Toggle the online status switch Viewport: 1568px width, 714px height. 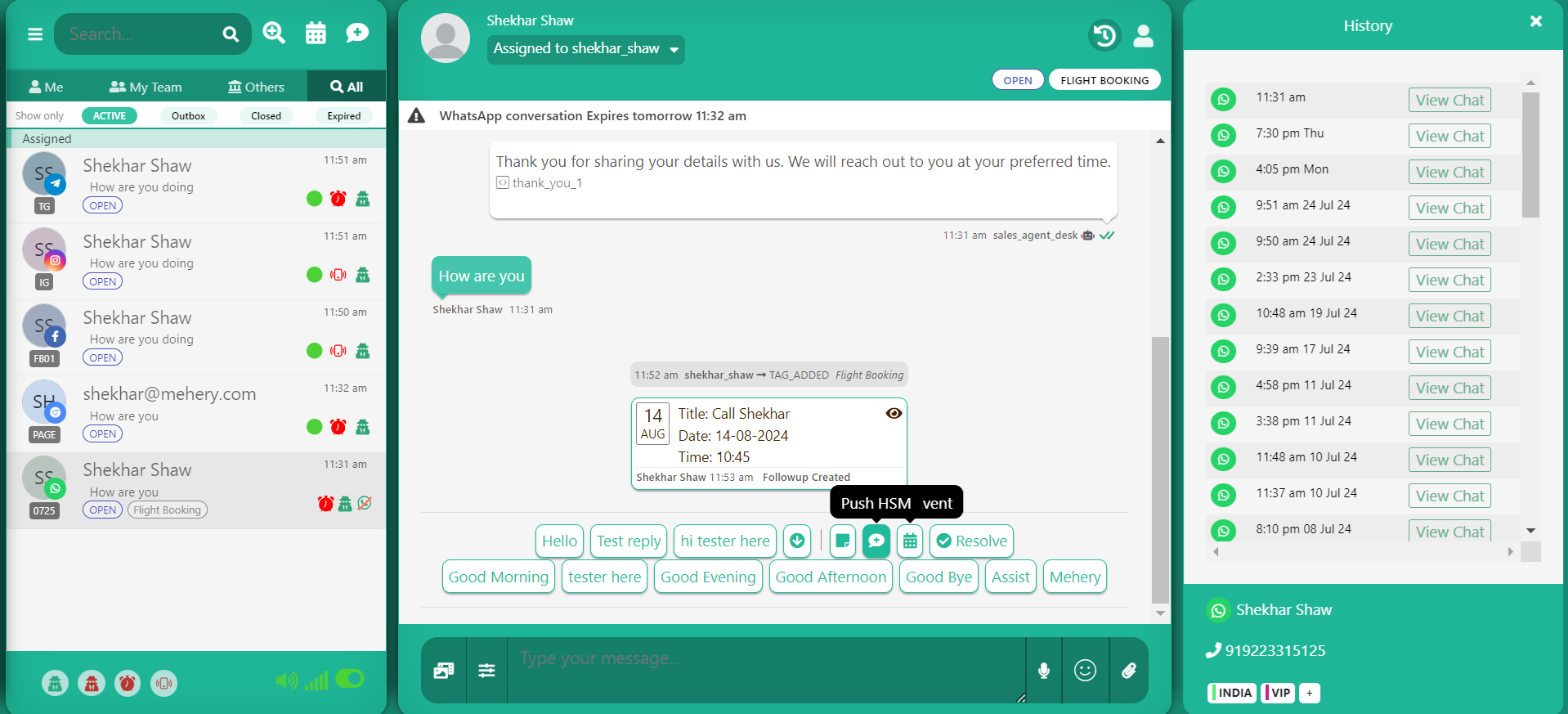click(x=350, y=679)
